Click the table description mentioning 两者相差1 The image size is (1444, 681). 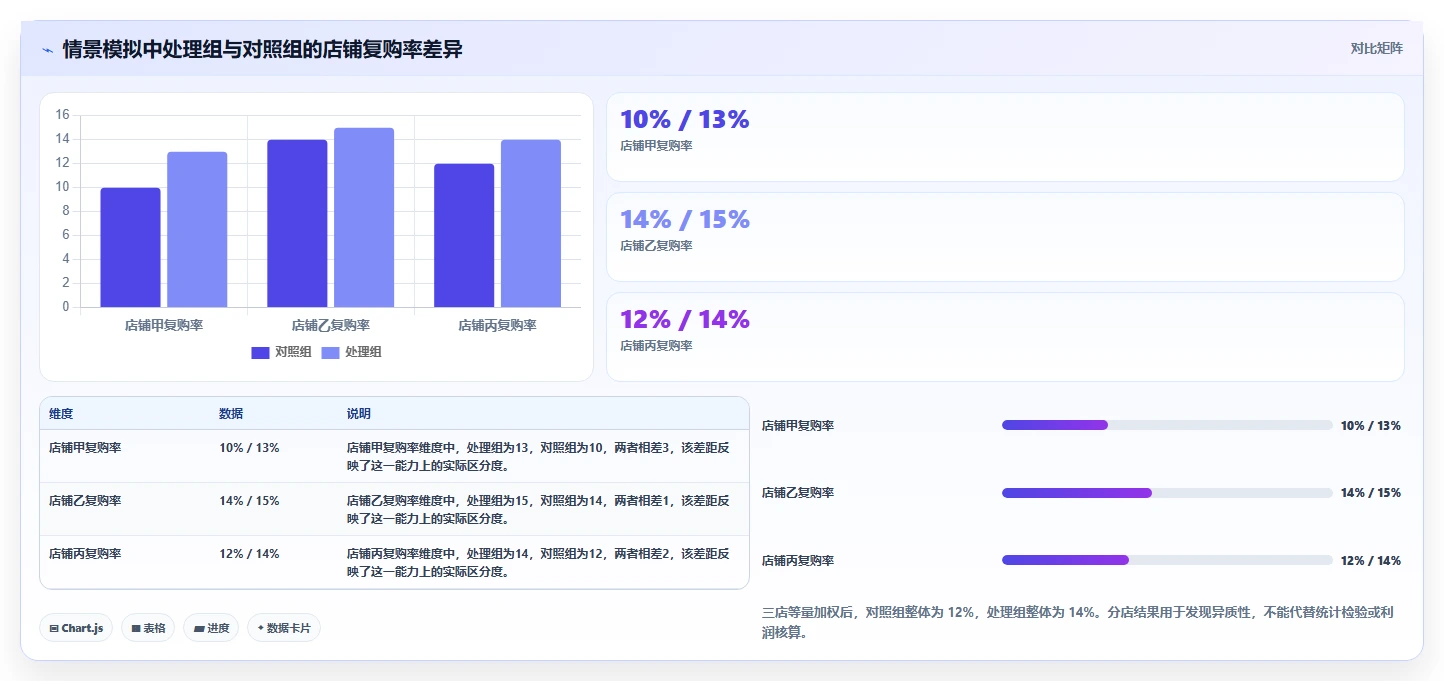(x=538, y=510)
